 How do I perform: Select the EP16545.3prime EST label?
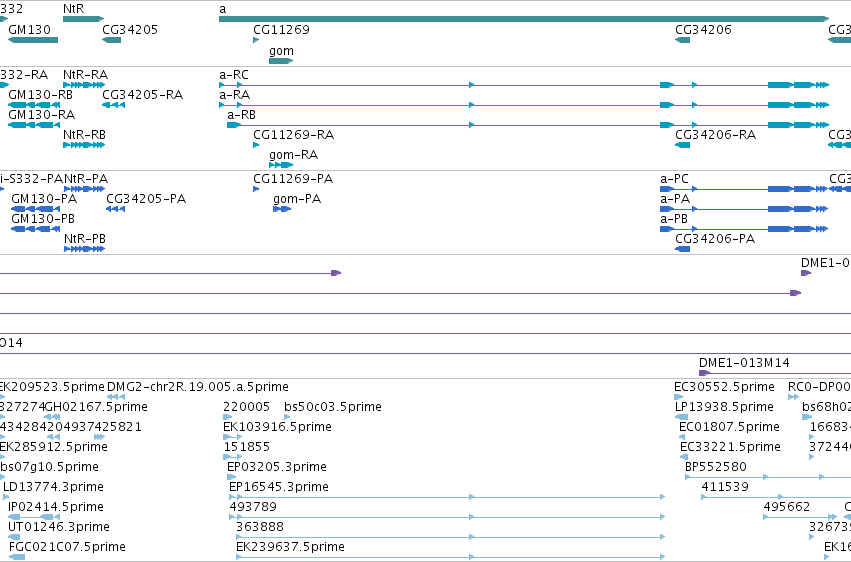click(x=279, y=487)
